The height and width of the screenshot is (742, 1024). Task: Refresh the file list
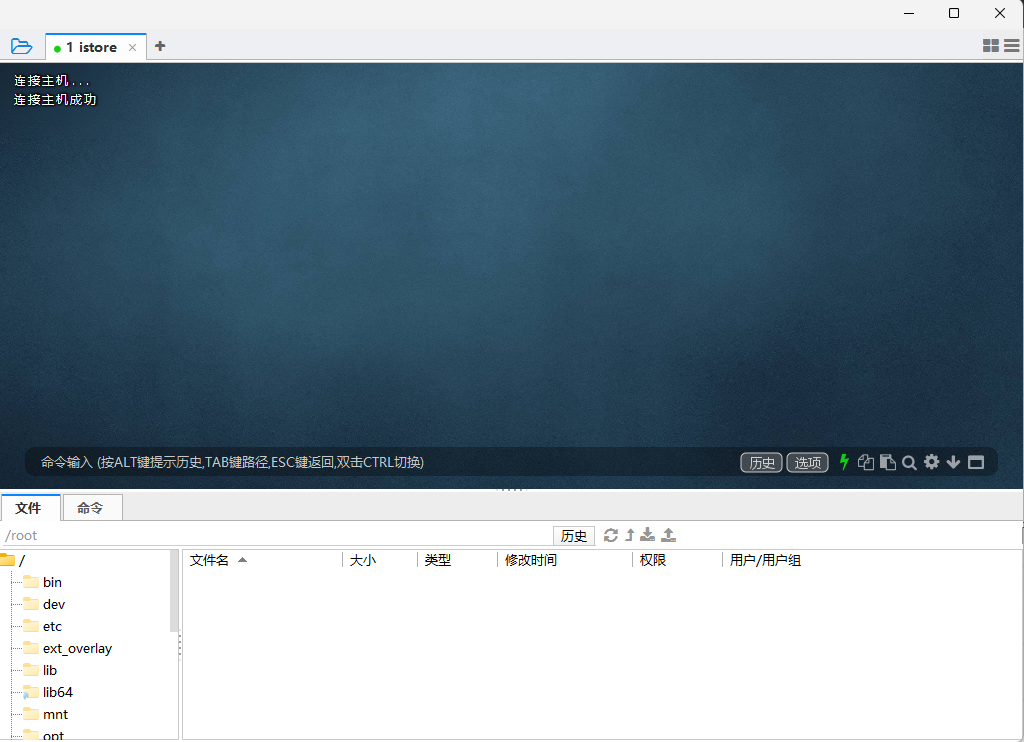click(x=611, y=535)
